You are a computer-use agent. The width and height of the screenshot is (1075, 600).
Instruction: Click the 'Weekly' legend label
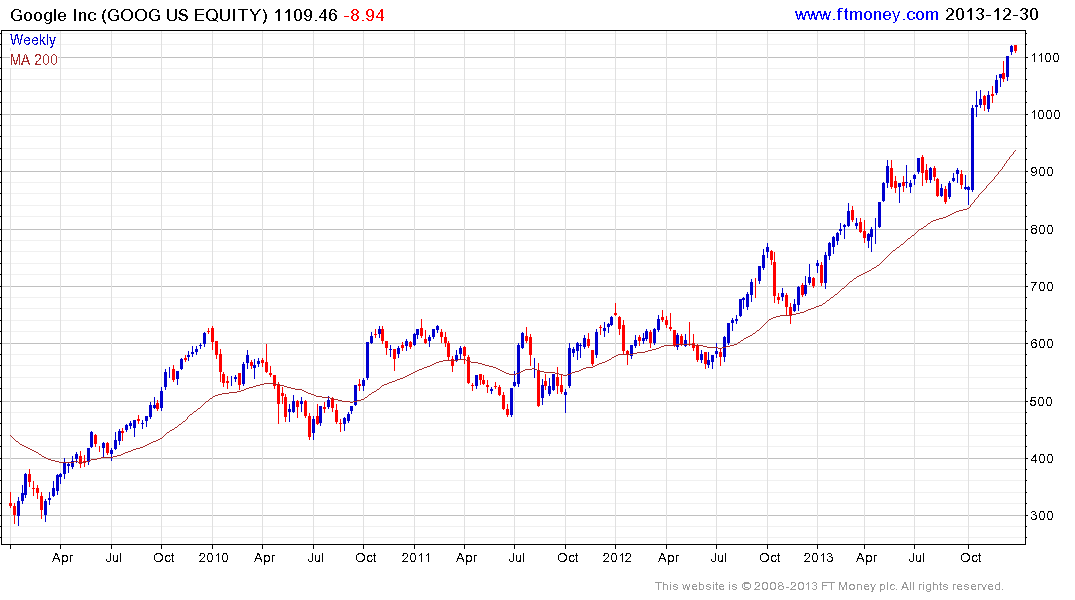[x=33, y=40]
